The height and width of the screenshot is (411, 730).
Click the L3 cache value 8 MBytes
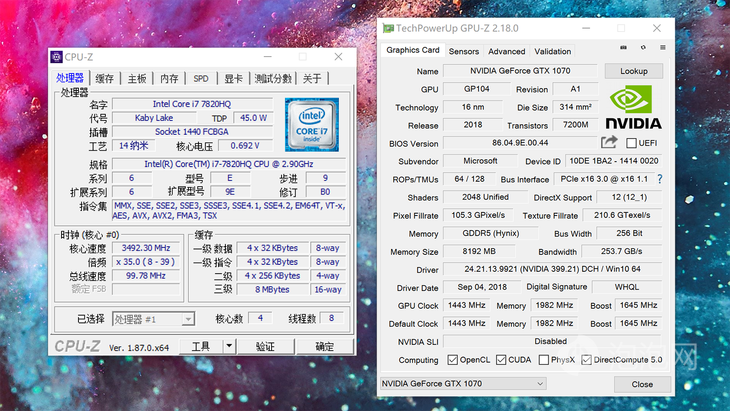tap(272, 290)
